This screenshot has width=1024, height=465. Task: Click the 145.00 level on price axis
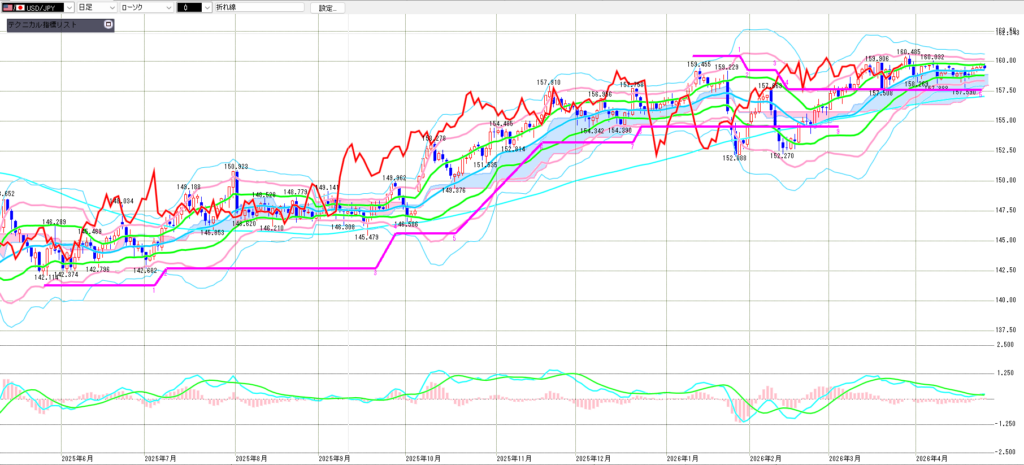coord(1005,240)
